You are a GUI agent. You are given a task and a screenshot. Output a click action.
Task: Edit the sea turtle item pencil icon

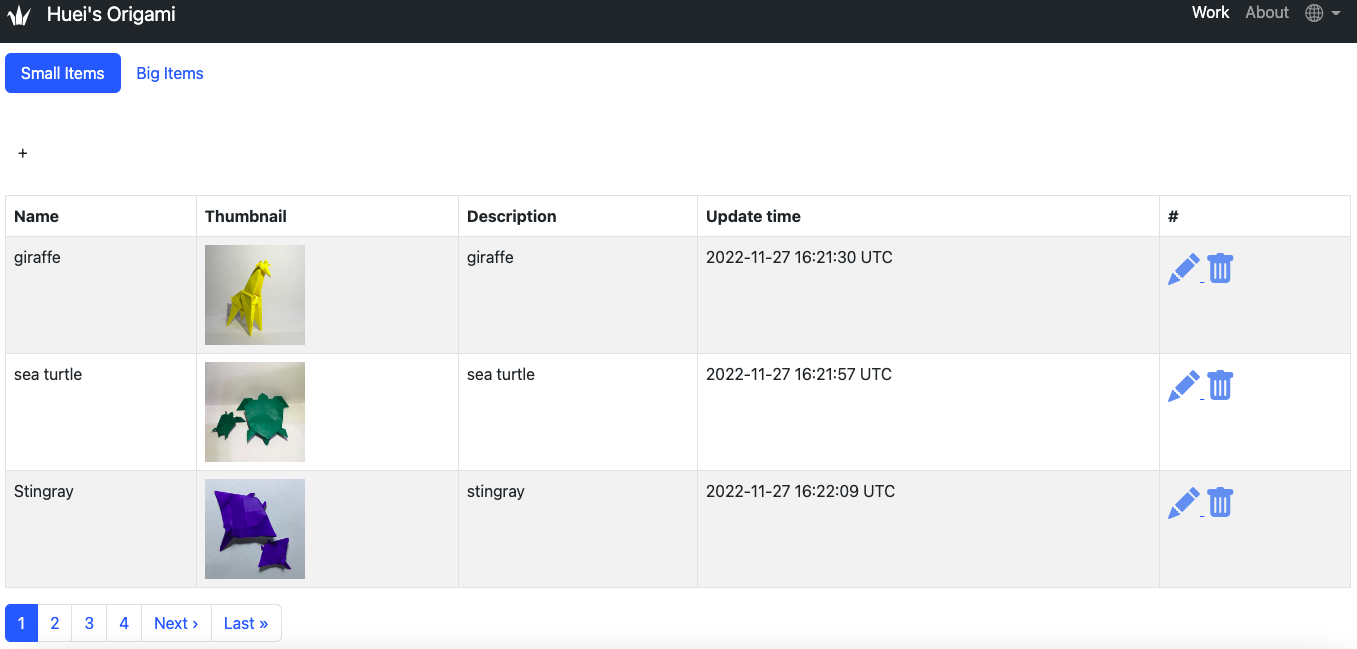point(1184,386)
